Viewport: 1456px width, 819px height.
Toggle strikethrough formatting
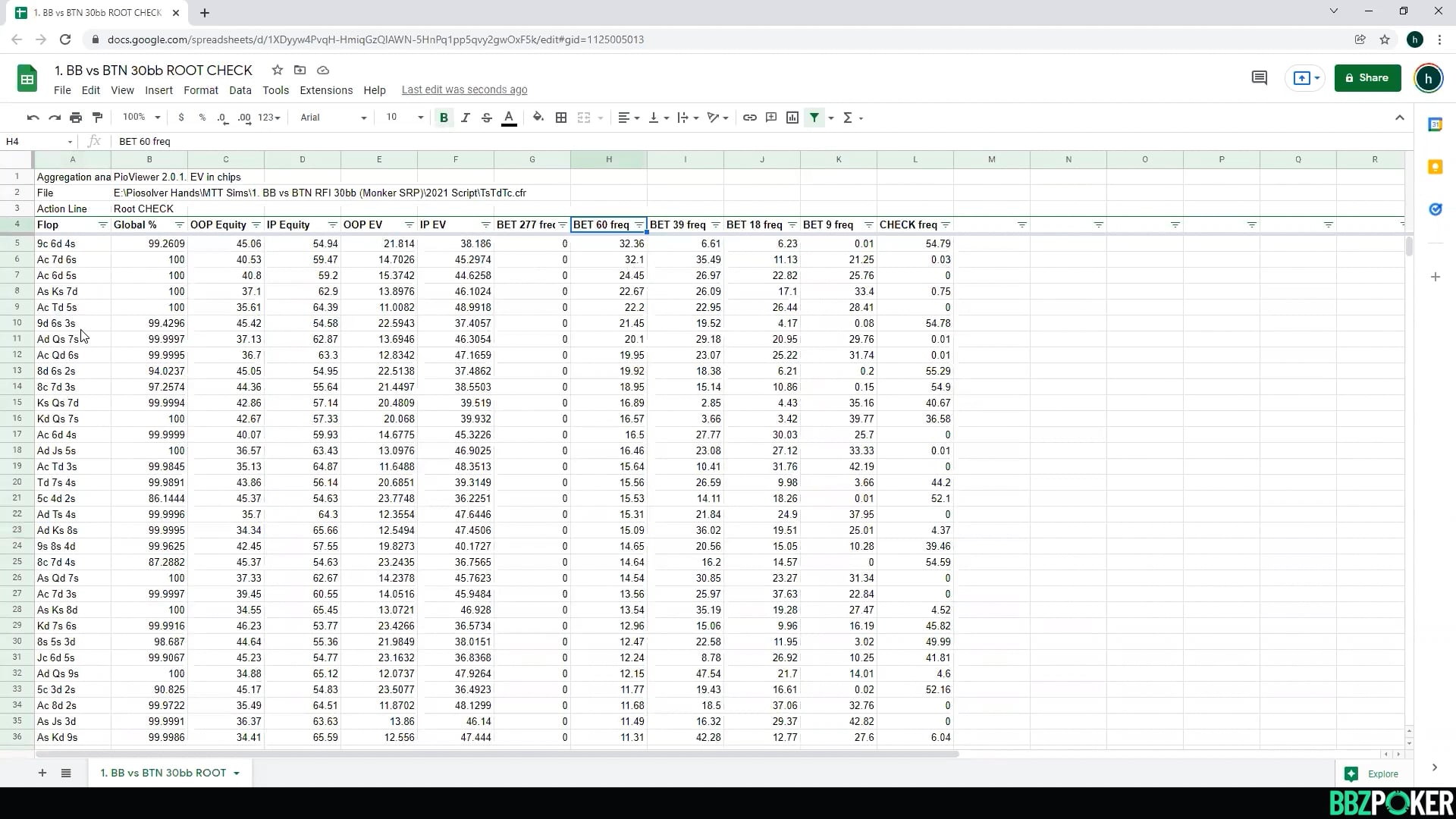487,118
